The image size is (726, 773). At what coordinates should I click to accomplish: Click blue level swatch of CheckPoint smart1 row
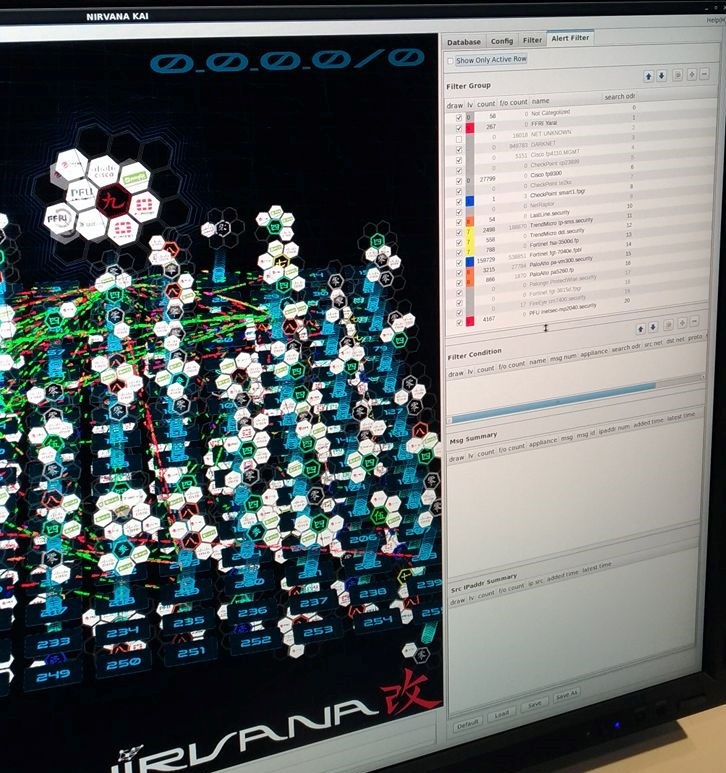tap(470, 201)
